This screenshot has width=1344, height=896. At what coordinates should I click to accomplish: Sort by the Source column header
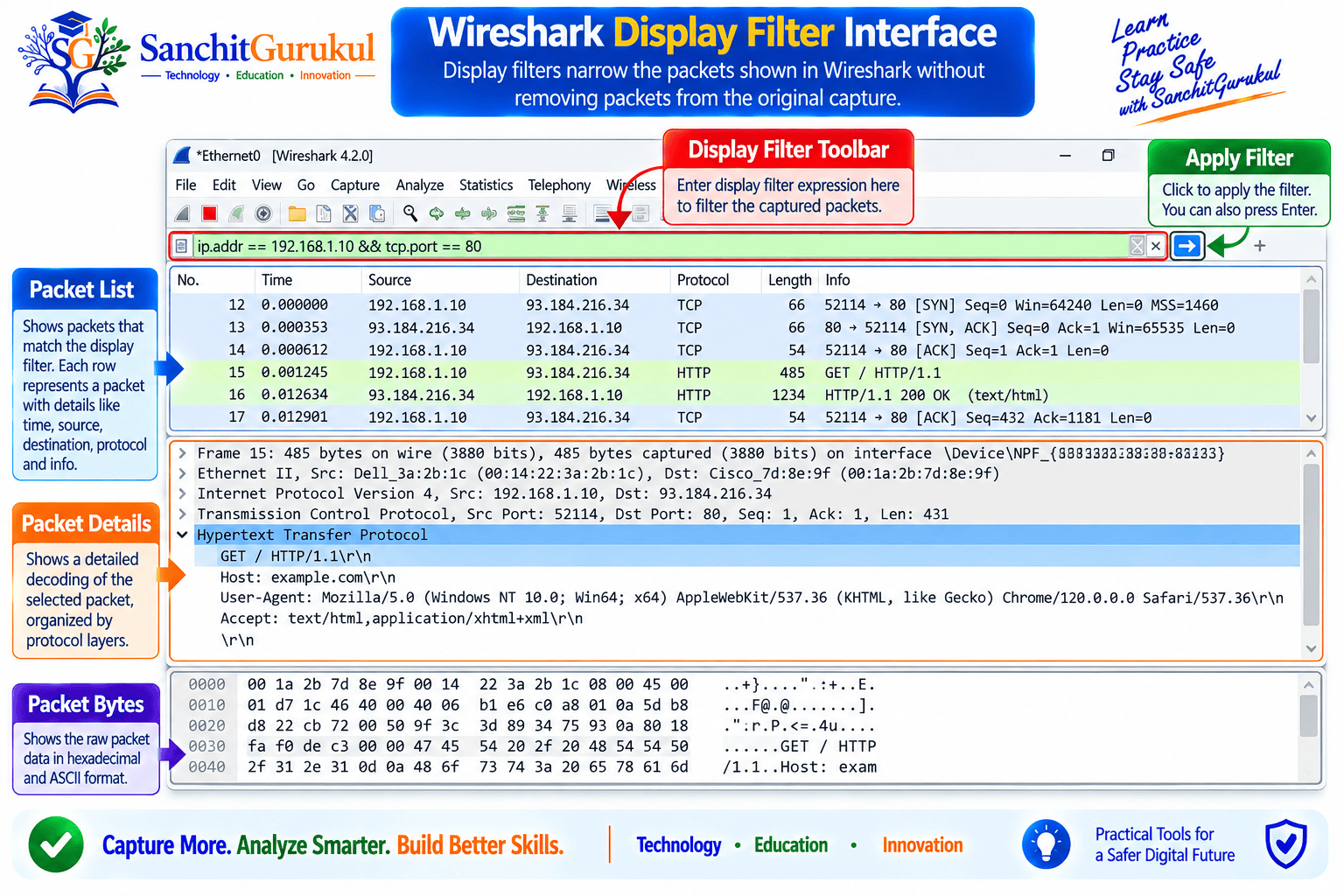pos(440,280)
